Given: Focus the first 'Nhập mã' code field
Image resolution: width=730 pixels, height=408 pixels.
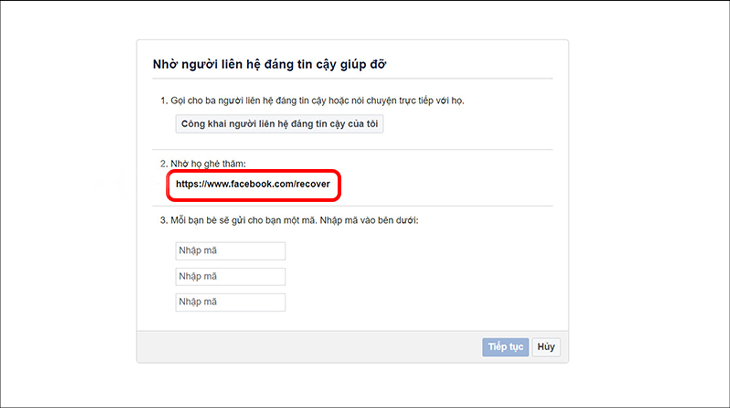Looking at the screenshot, I should coord(230,251).
